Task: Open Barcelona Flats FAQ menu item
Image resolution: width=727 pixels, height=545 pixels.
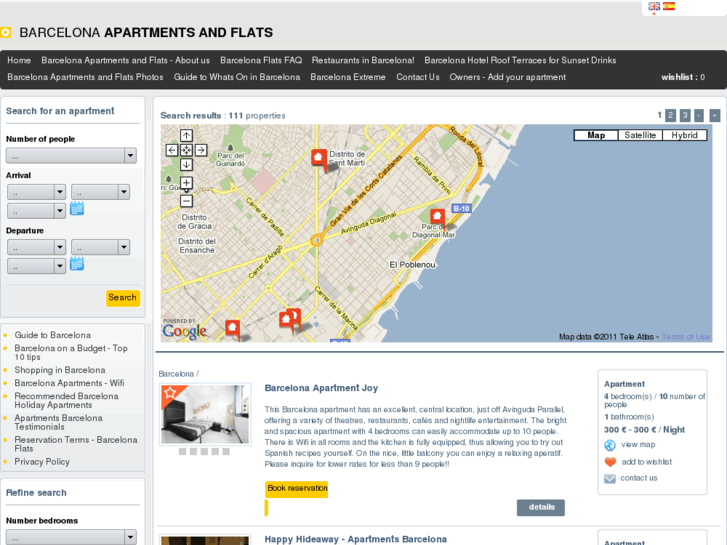Action: click(x=261, y=60)
